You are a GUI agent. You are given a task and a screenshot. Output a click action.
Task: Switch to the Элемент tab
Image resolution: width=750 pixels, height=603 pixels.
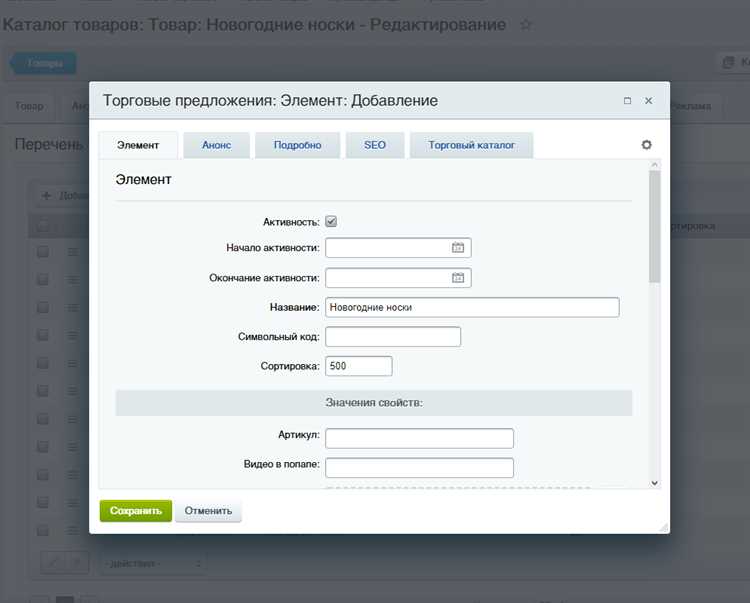tap(138, 145)
